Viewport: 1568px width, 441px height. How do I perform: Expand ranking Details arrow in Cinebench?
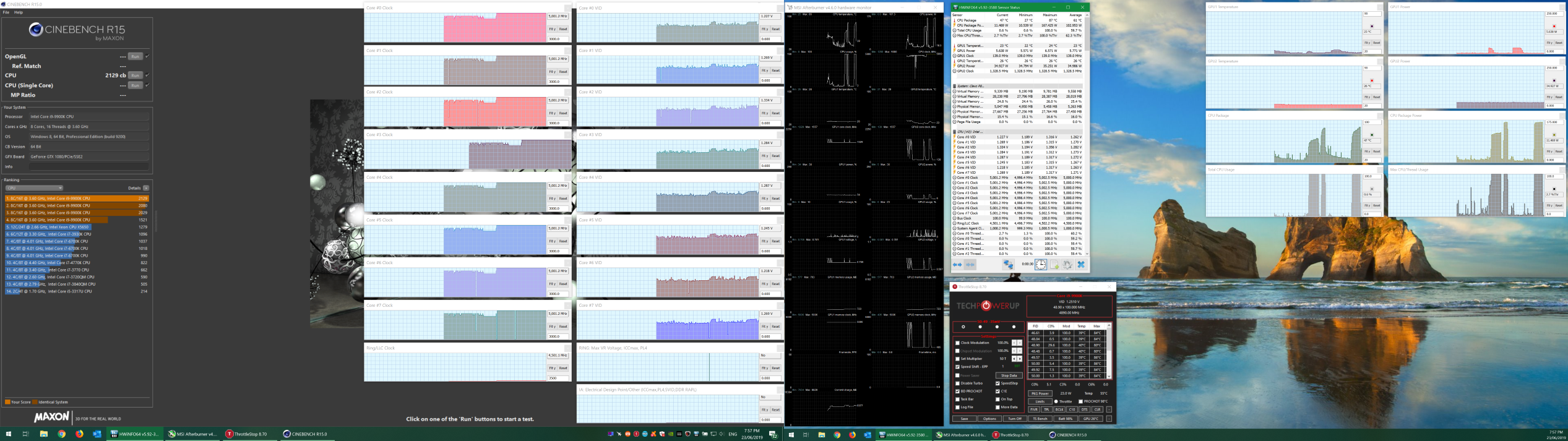tap(146, 188)
